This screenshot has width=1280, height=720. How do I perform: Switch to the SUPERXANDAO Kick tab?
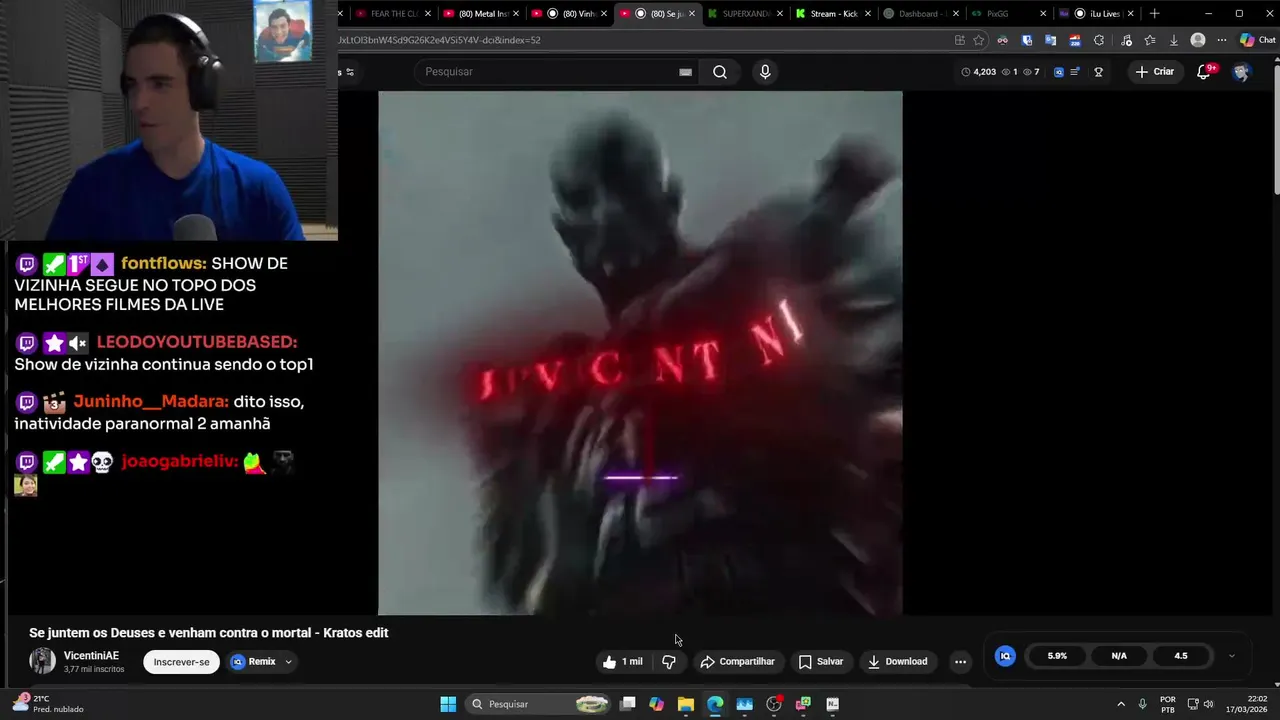(740, 14)
